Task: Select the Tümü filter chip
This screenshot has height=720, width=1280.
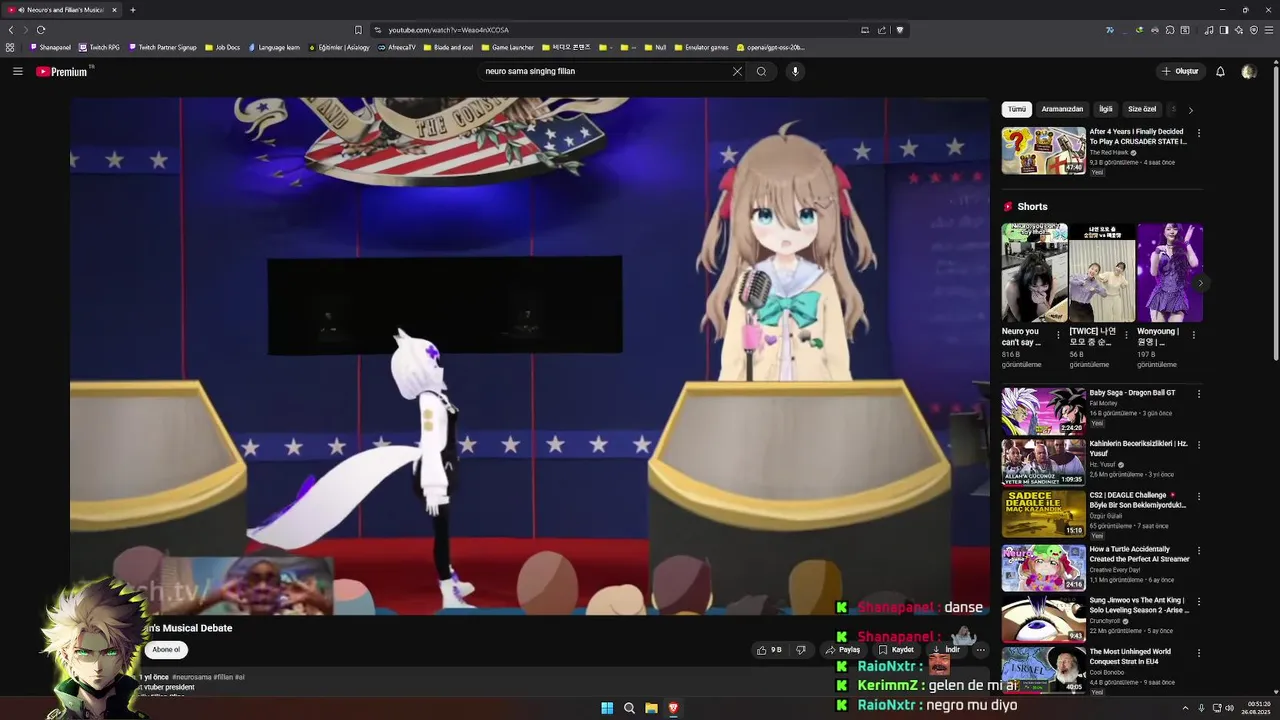Action: pos(1017,109)
